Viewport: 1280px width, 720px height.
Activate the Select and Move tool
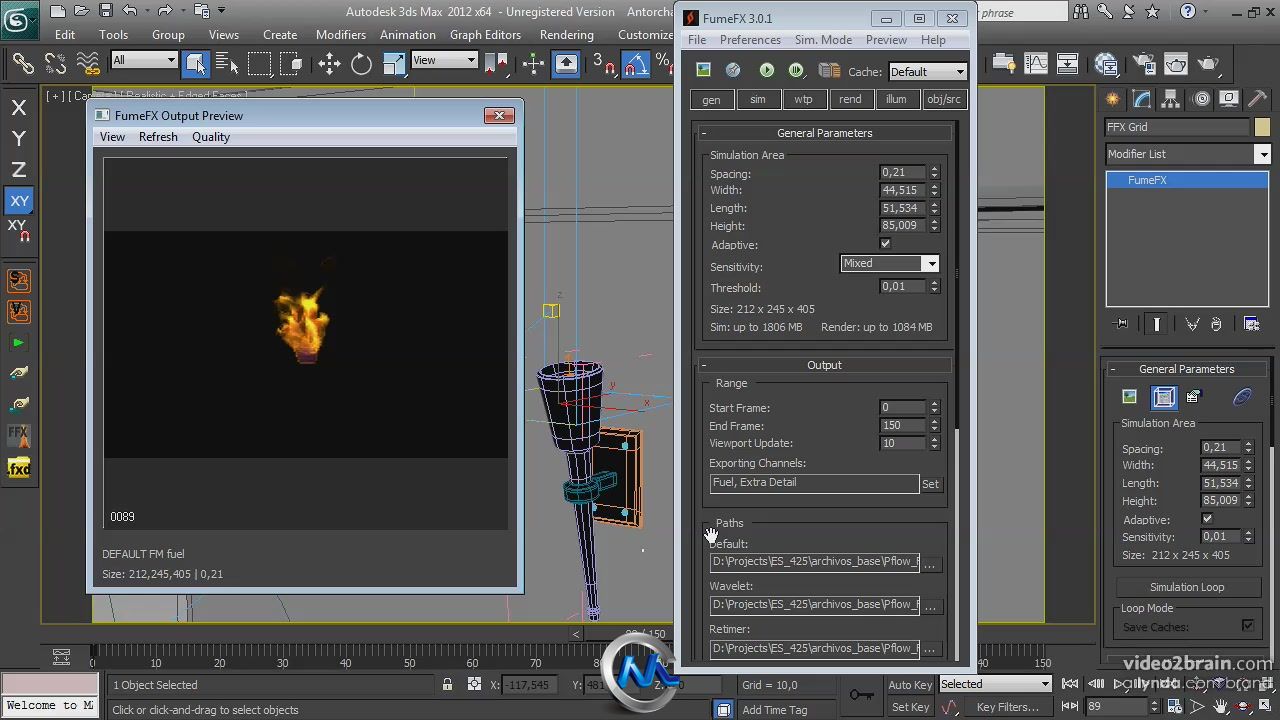[x=329, y=64]
